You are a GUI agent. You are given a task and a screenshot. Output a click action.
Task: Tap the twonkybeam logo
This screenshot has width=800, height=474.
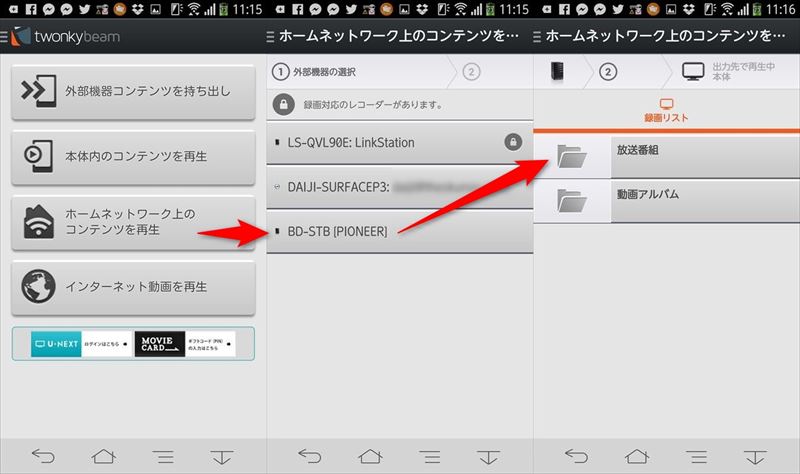[x=66, y=37]
